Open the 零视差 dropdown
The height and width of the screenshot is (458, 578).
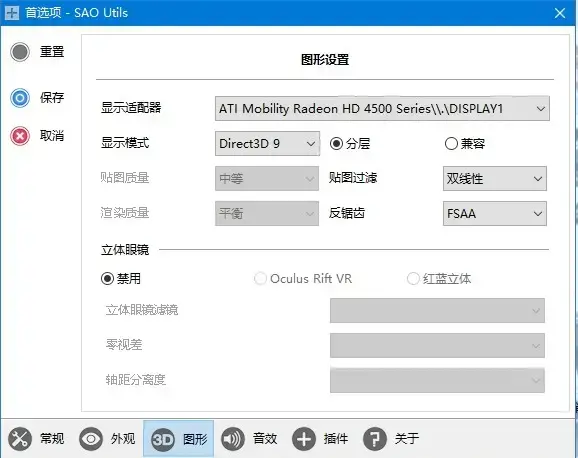tap(437, 346)
